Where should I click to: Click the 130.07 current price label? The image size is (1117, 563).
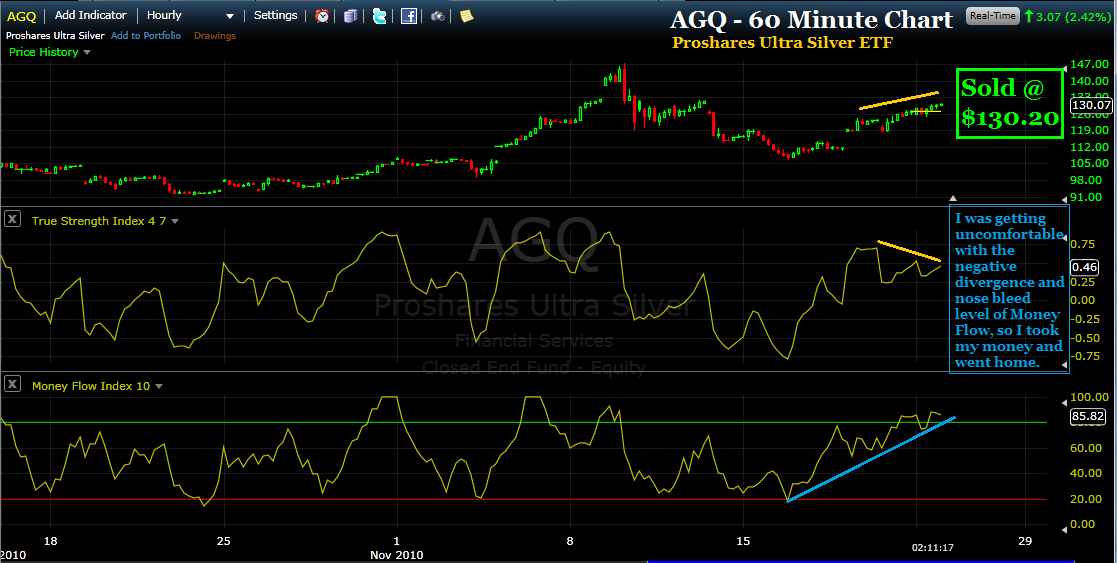pos(1091,105)
